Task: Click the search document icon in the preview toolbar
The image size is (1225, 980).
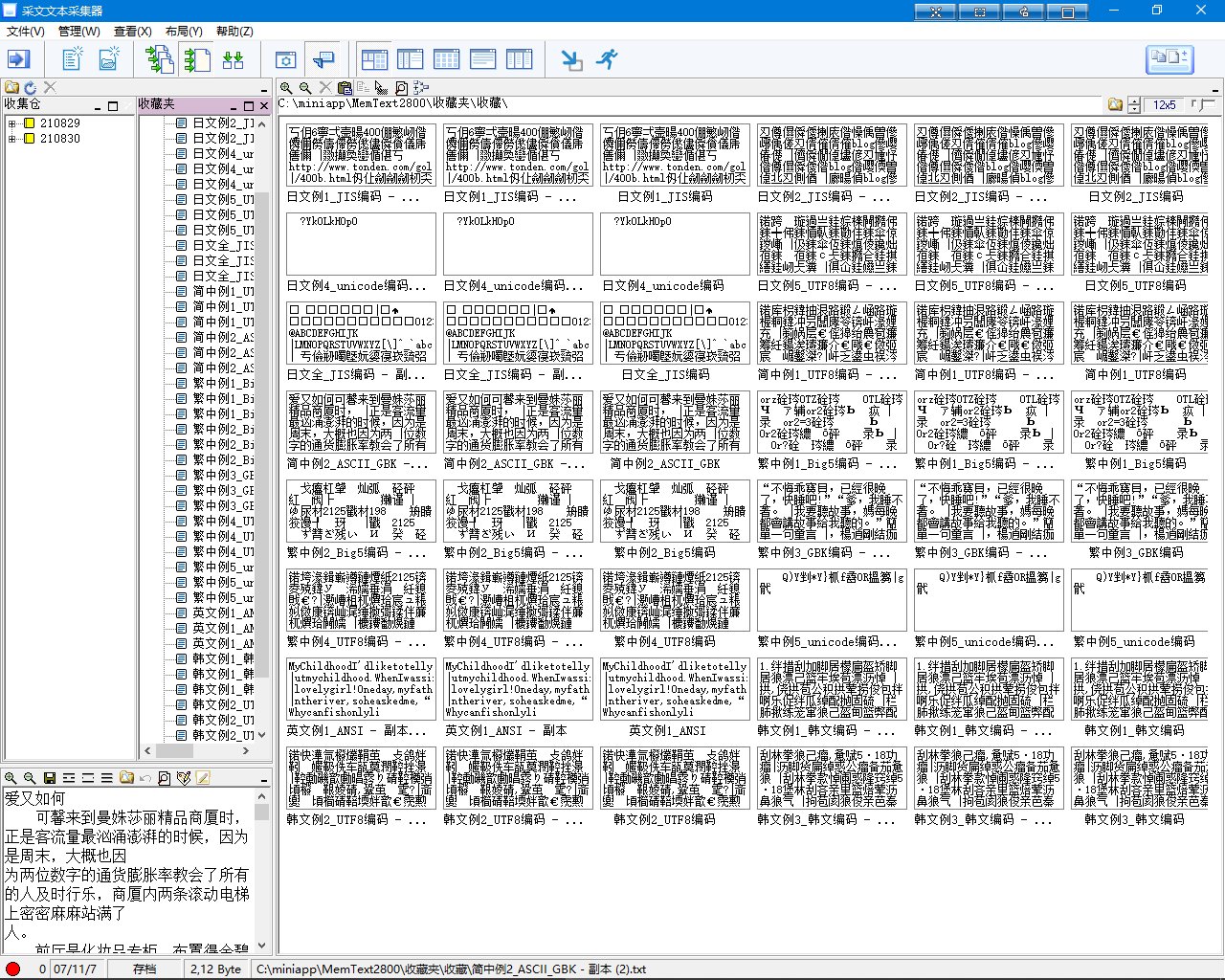Action: 164,778
